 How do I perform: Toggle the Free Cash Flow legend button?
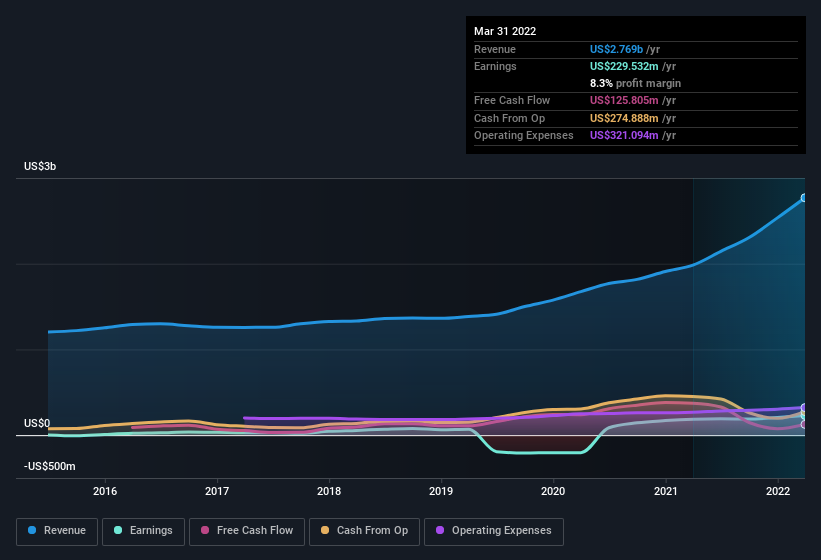coord(247,531)
